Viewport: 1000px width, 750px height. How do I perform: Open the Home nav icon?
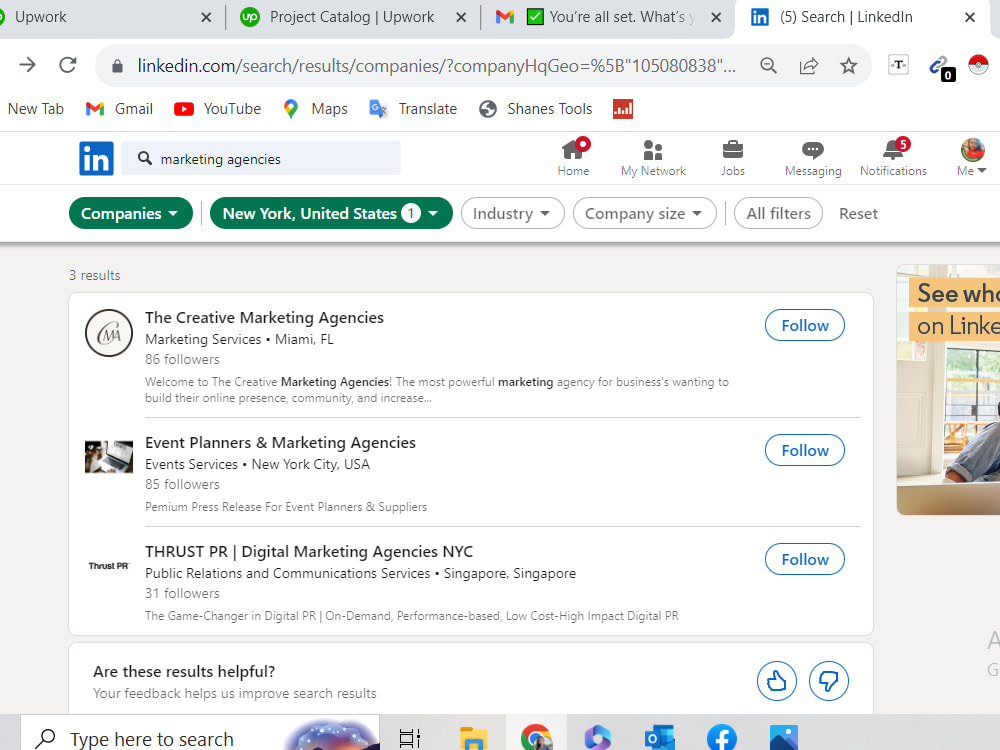click(573, 158)
